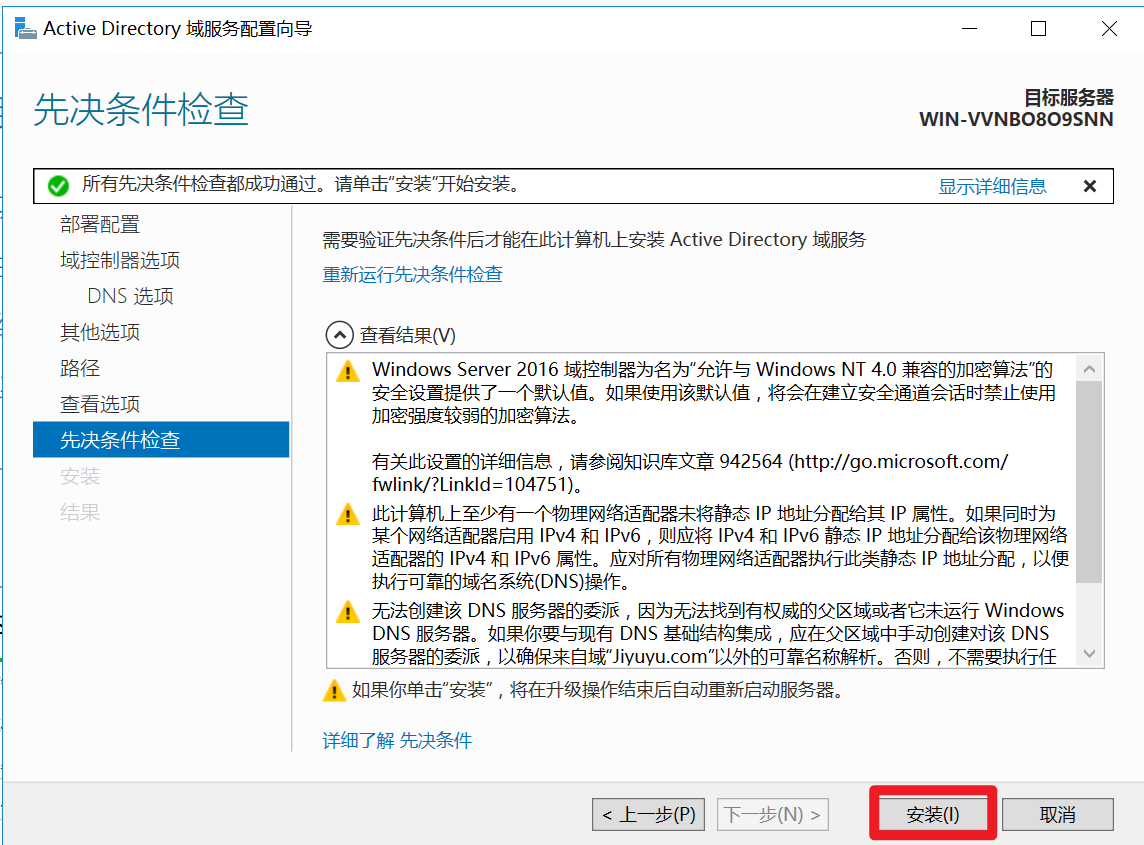The height and width of the screenshot is (845, 1144).
Task: Select 部署配置 in the sidebar
Action: coord(100,224)
